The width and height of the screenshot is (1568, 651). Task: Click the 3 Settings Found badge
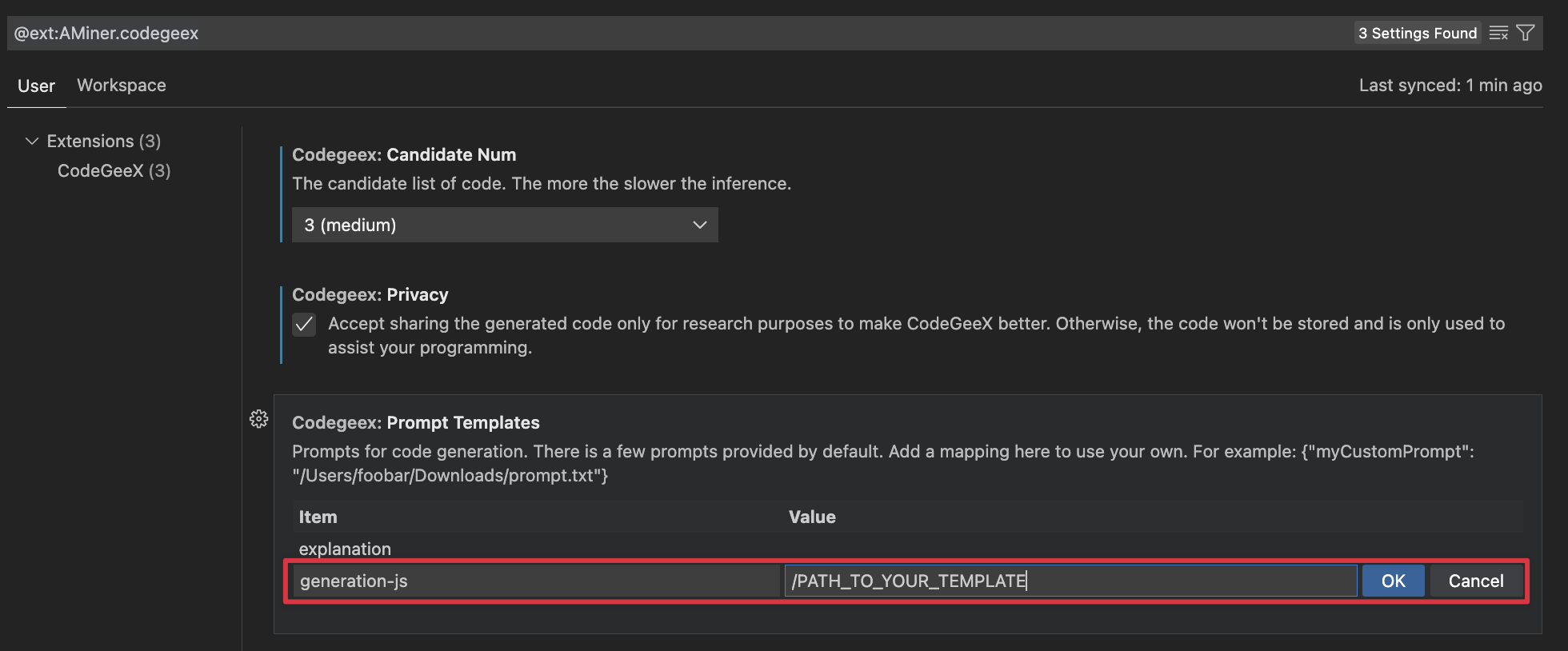pos(1418,33)
